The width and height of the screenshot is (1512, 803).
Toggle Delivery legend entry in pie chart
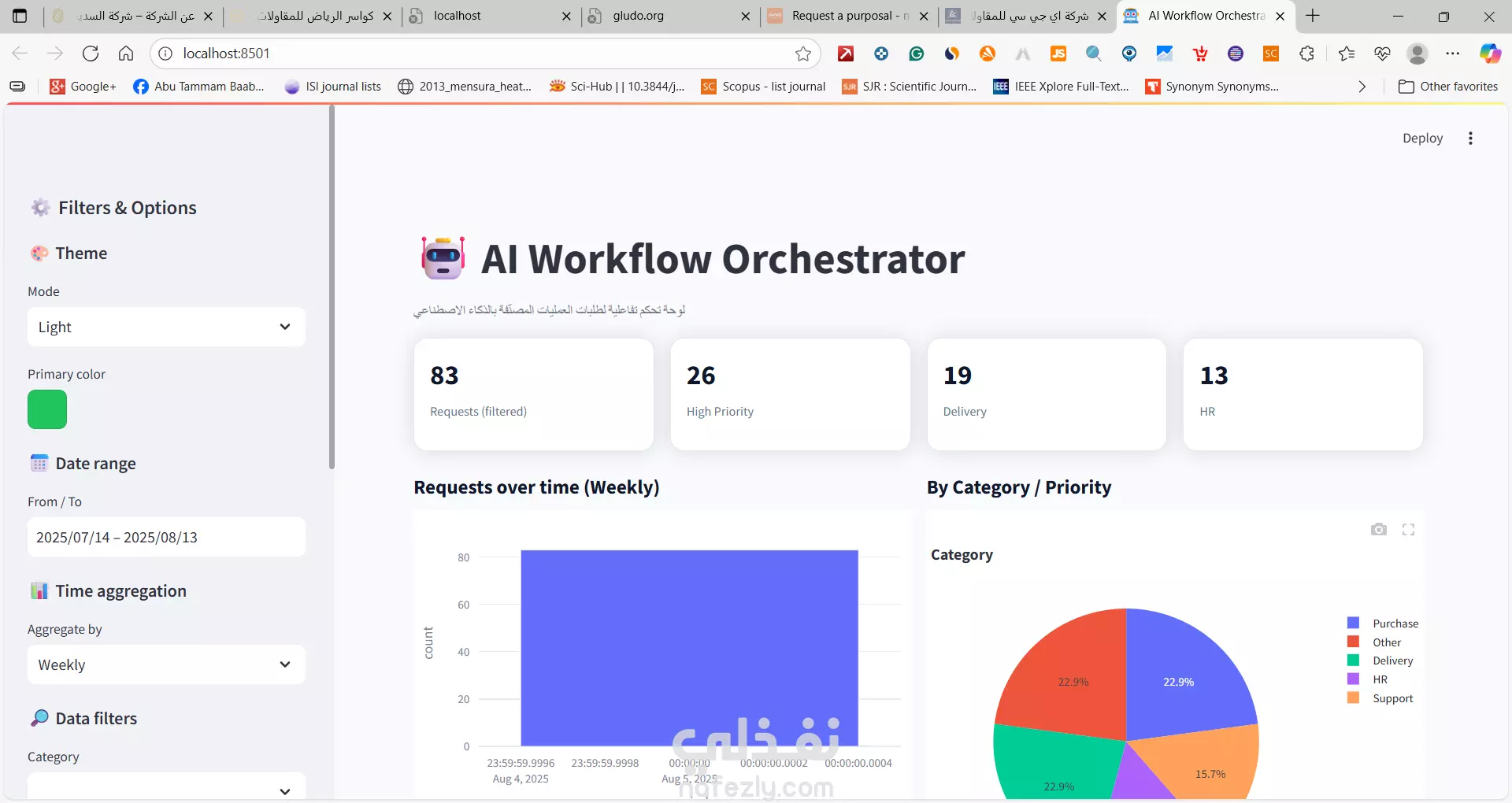1380,661
